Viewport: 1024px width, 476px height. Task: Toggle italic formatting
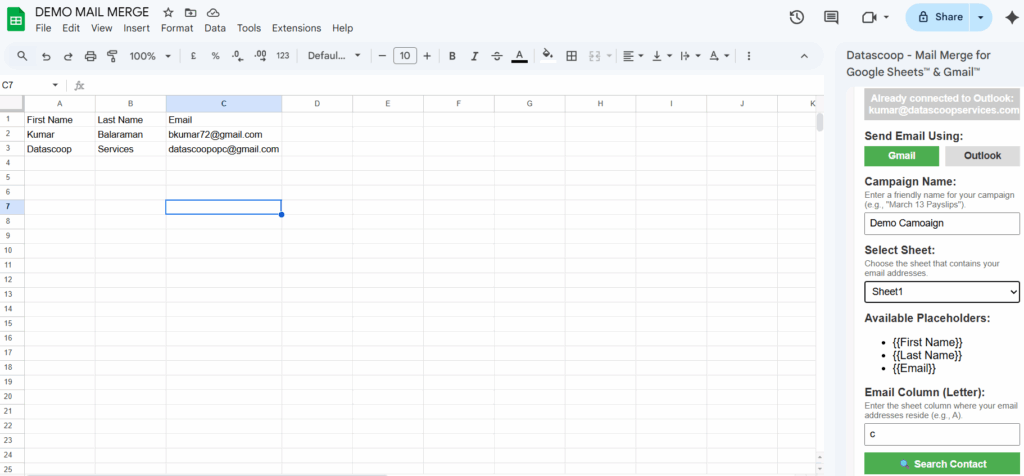pyautogui.click(x=474, y=56)
